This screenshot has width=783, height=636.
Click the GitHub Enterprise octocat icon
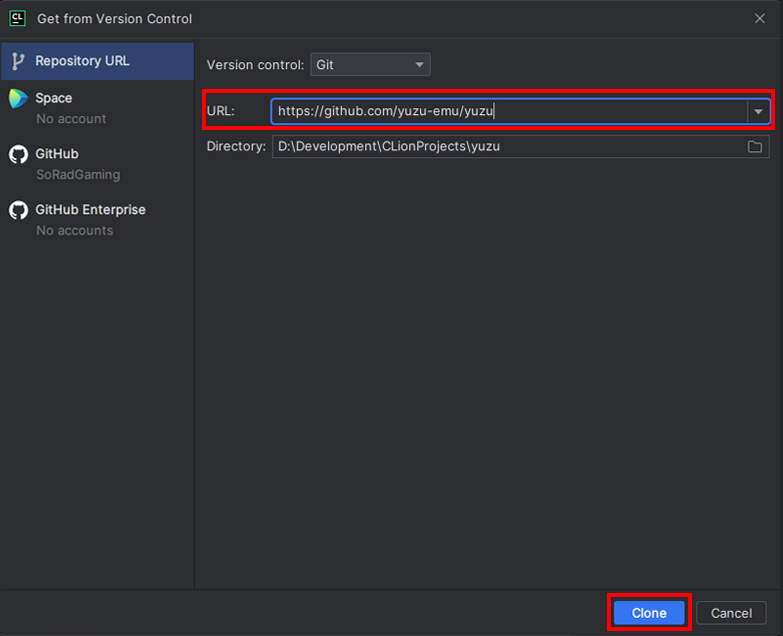tap(18, 210)
